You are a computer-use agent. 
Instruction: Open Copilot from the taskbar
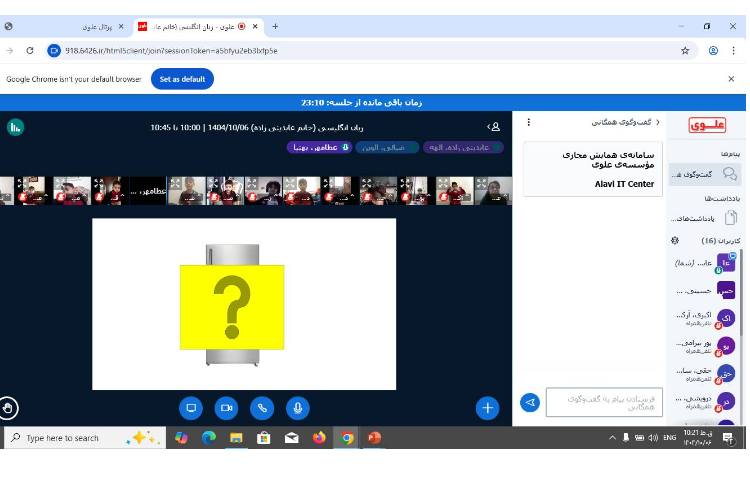point(181,438)
